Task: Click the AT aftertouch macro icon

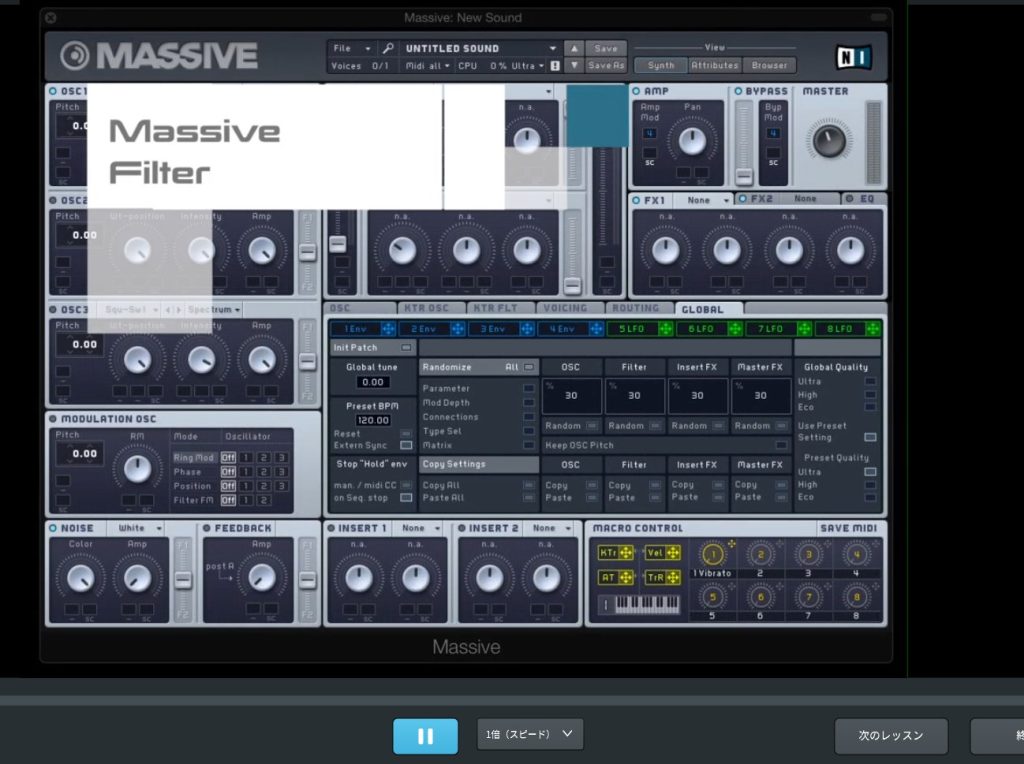Action: [x=615, y=577]
